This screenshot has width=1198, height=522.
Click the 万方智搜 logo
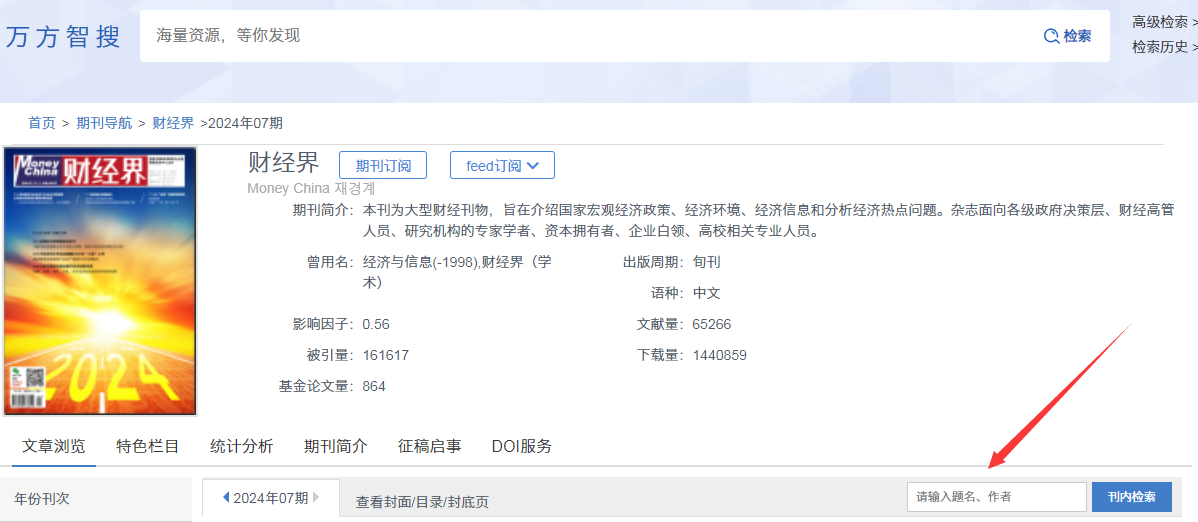63,36
